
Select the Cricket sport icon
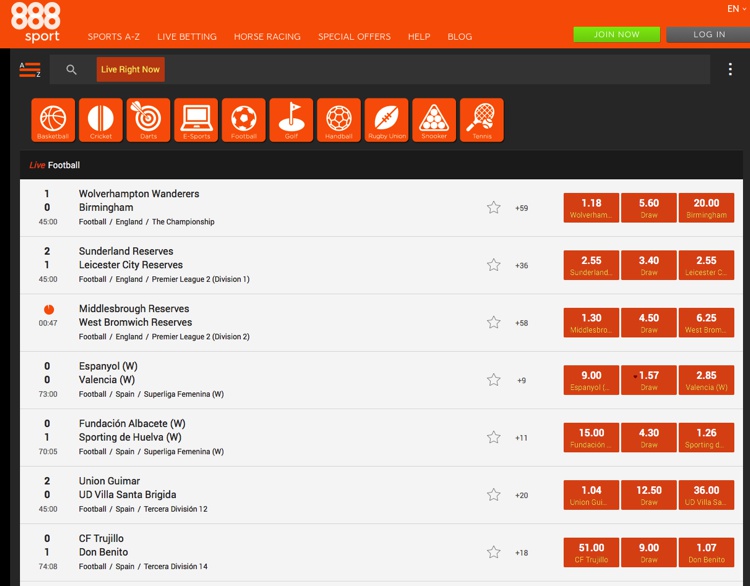coord(100,120)
